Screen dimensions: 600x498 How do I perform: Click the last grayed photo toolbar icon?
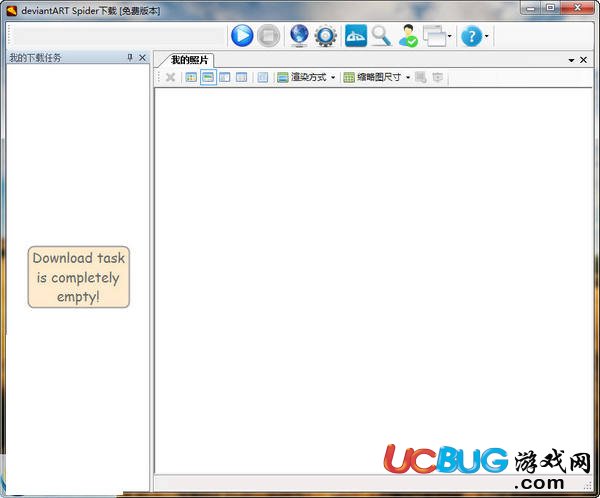(x=437, y=77)
